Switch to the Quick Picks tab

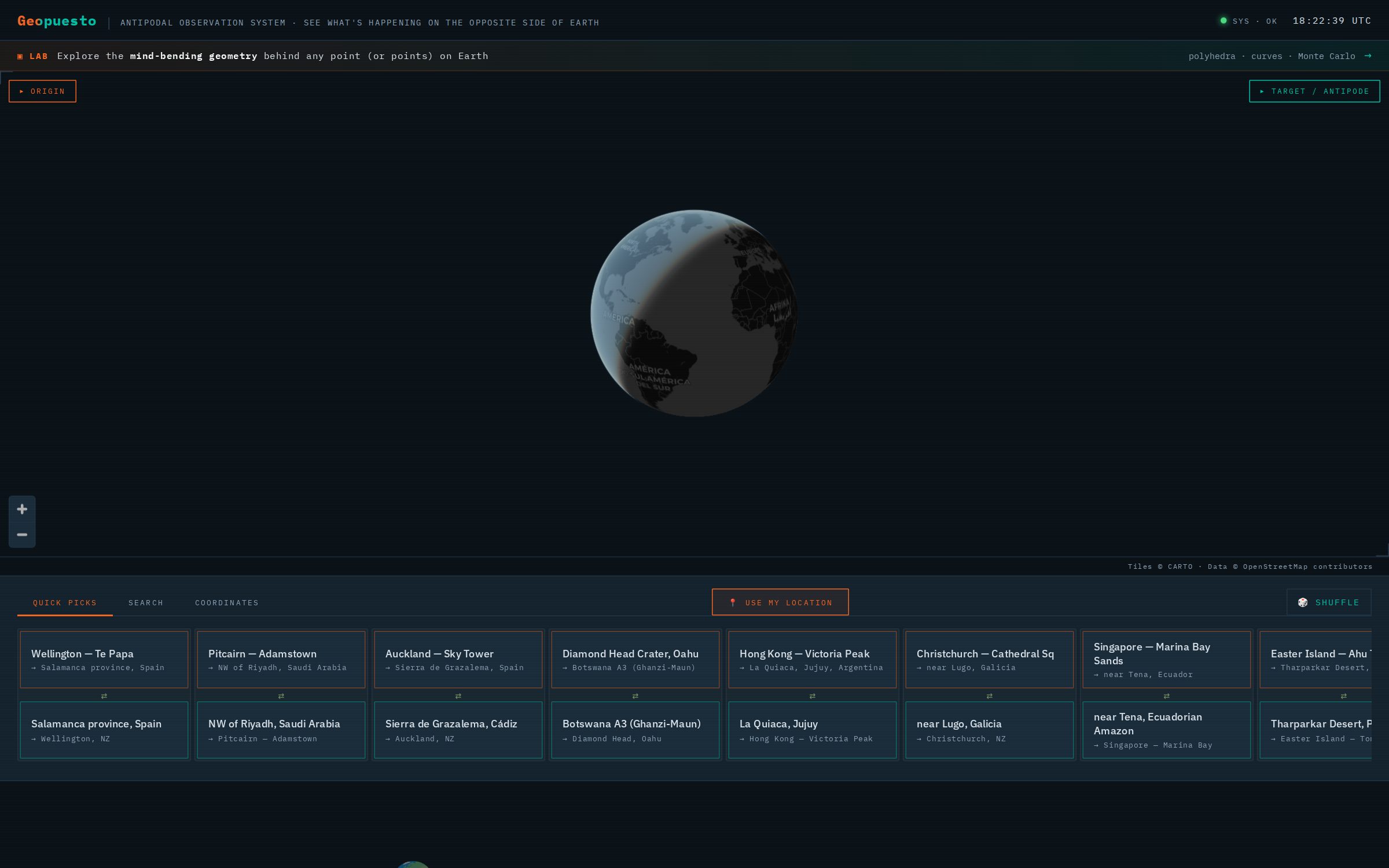point(65,603)
